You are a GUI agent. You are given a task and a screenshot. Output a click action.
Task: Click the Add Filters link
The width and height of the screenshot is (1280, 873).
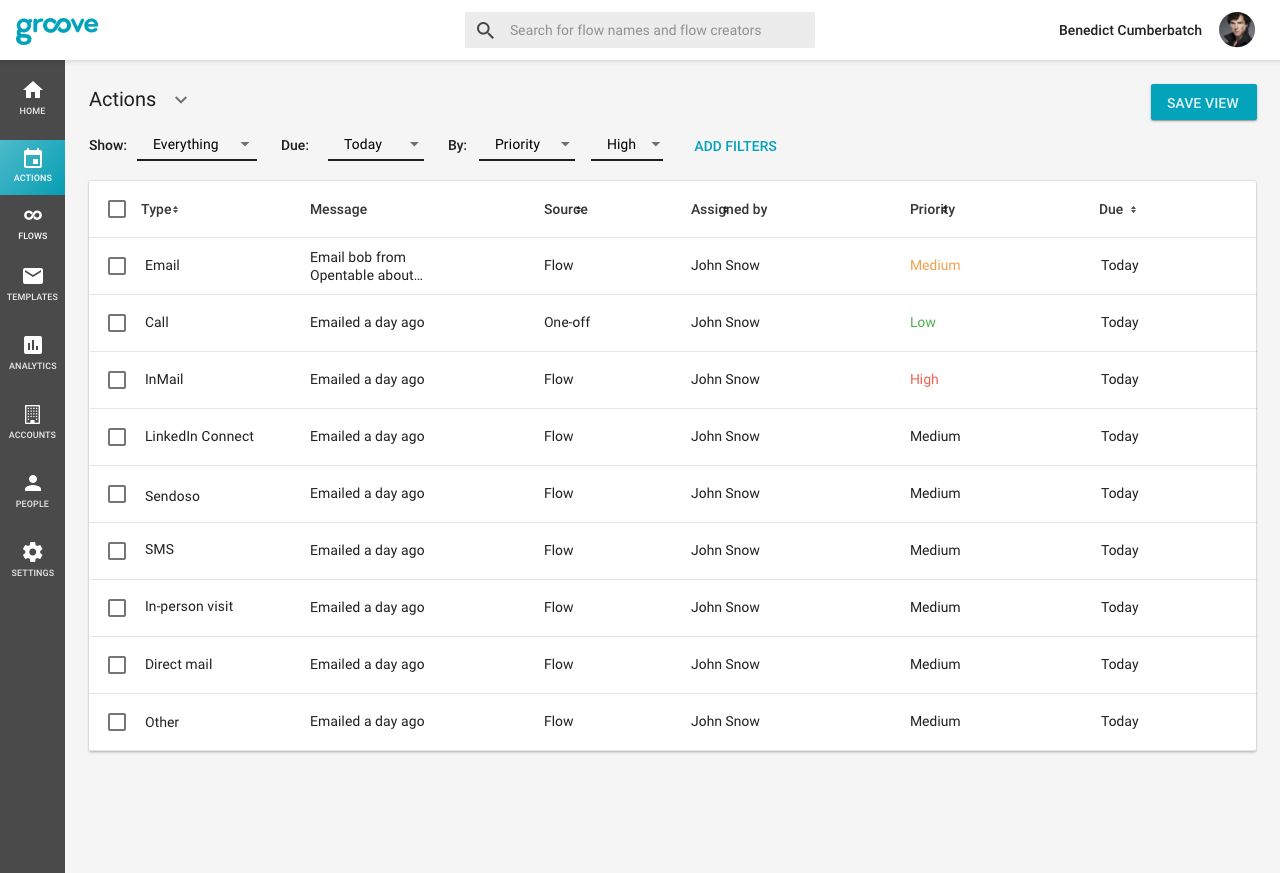[735, 146]
